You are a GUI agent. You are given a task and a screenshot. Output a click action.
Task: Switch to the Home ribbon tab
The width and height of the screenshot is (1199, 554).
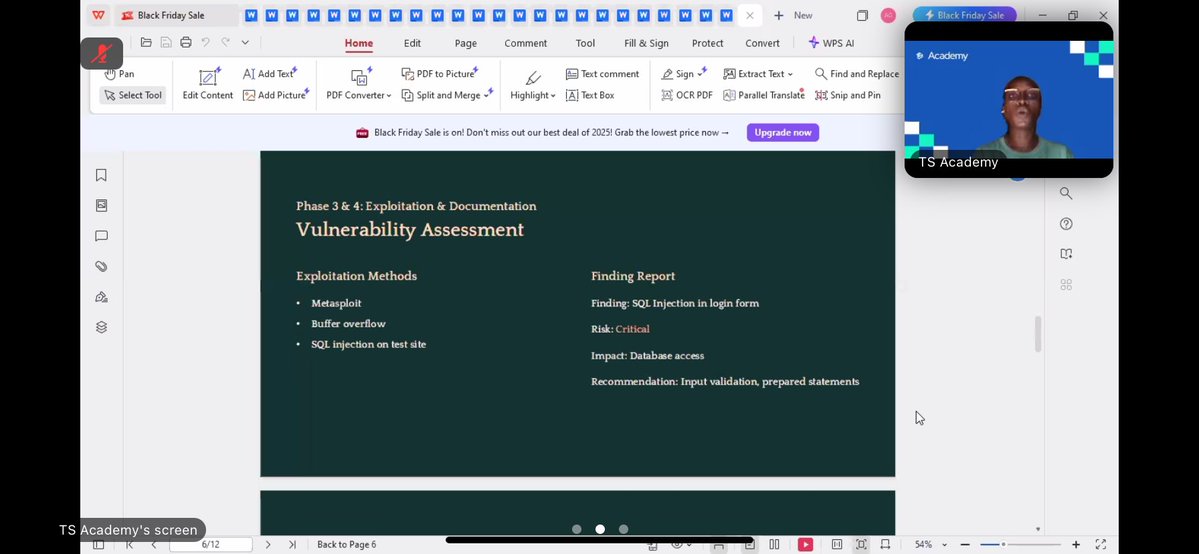tap(359, 44)
